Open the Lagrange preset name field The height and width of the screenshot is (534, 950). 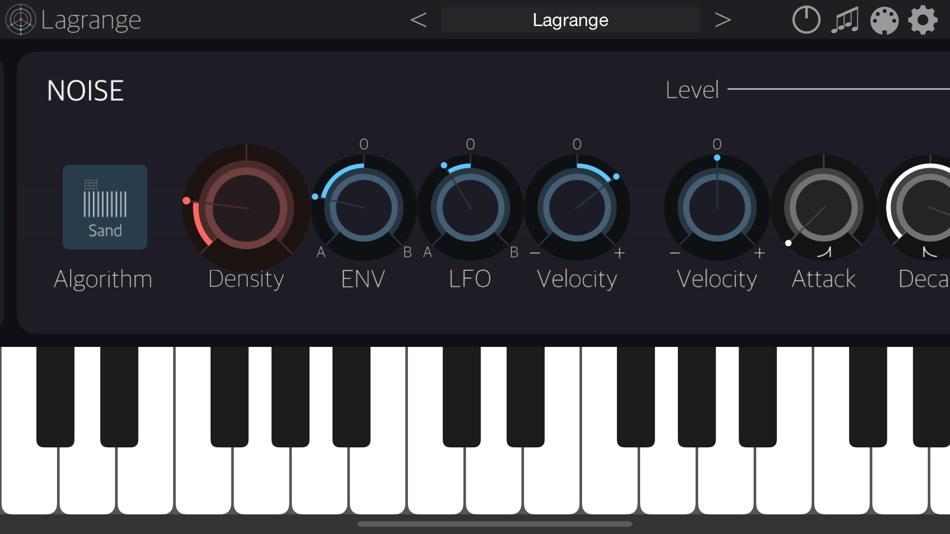(570, 20)
